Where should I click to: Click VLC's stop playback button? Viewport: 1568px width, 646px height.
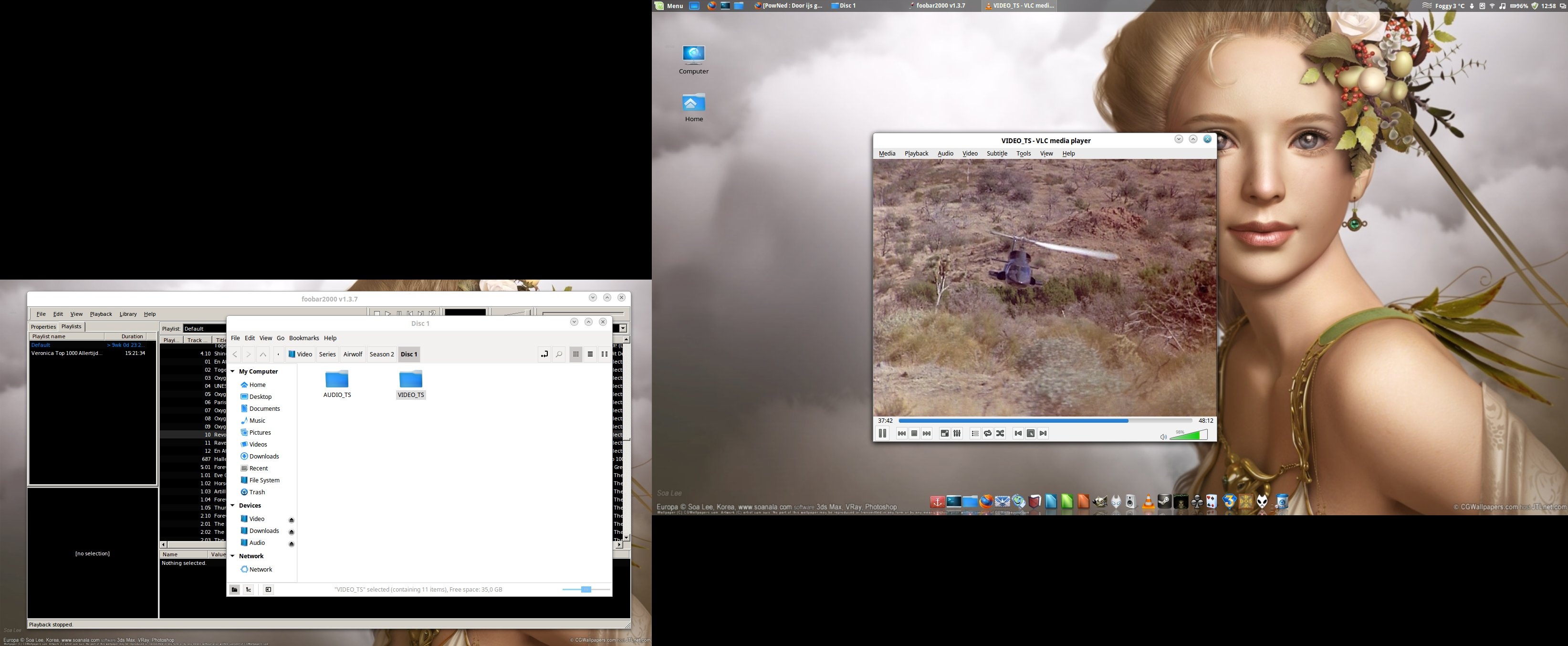click(x=914, y=434)
